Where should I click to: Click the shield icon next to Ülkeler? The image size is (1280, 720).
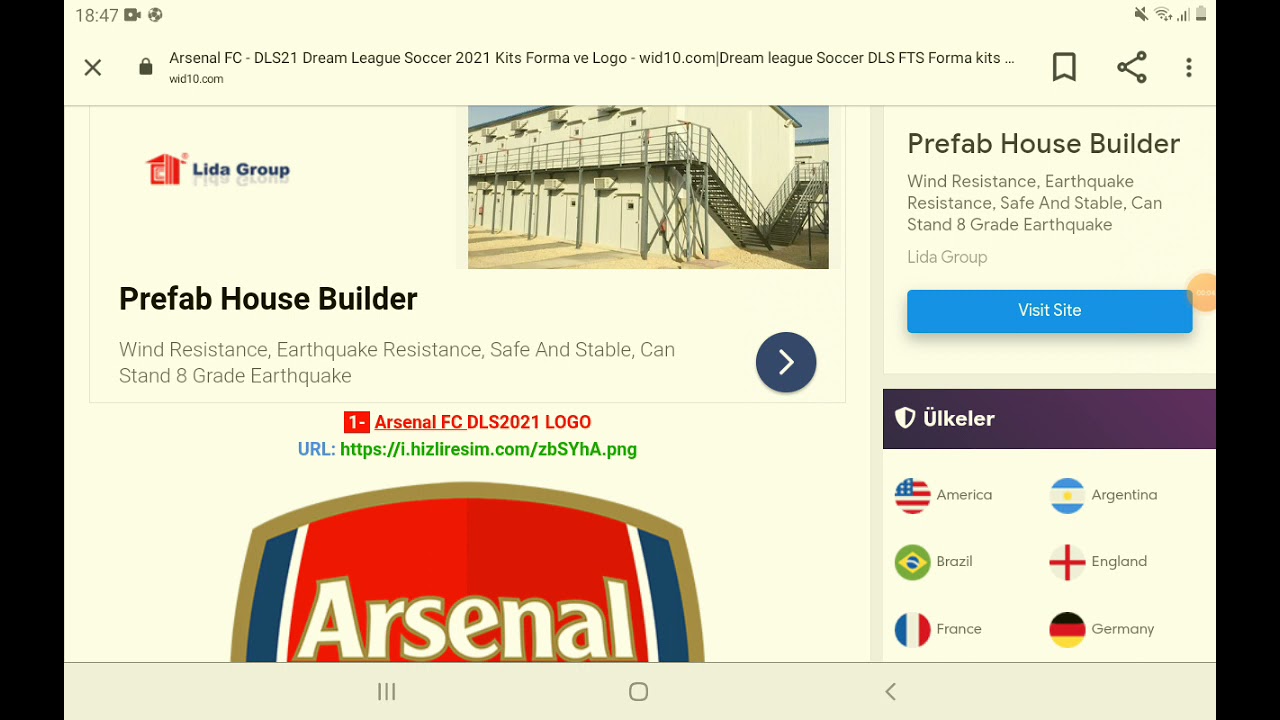[905, 418]
